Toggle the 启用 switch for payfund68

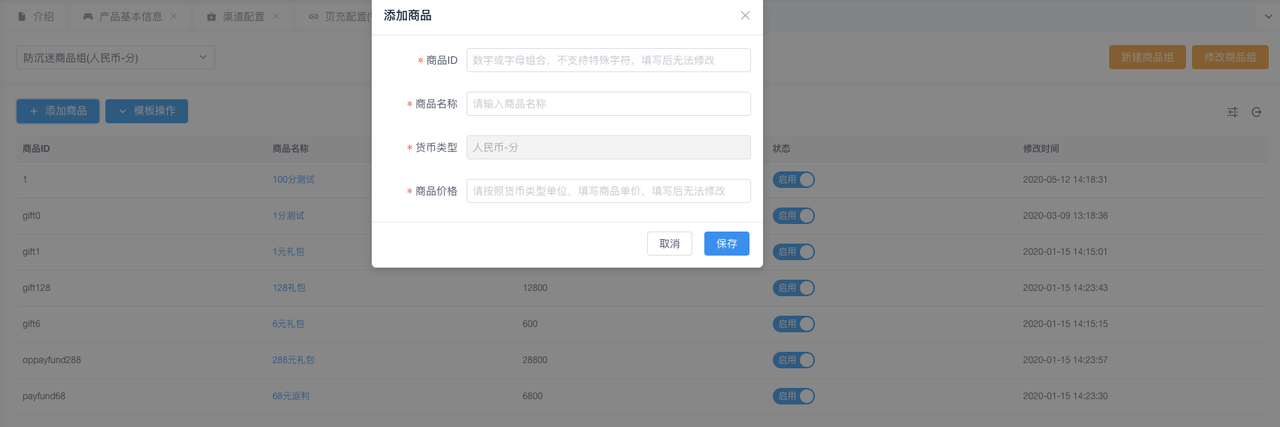tap(793, 396)
